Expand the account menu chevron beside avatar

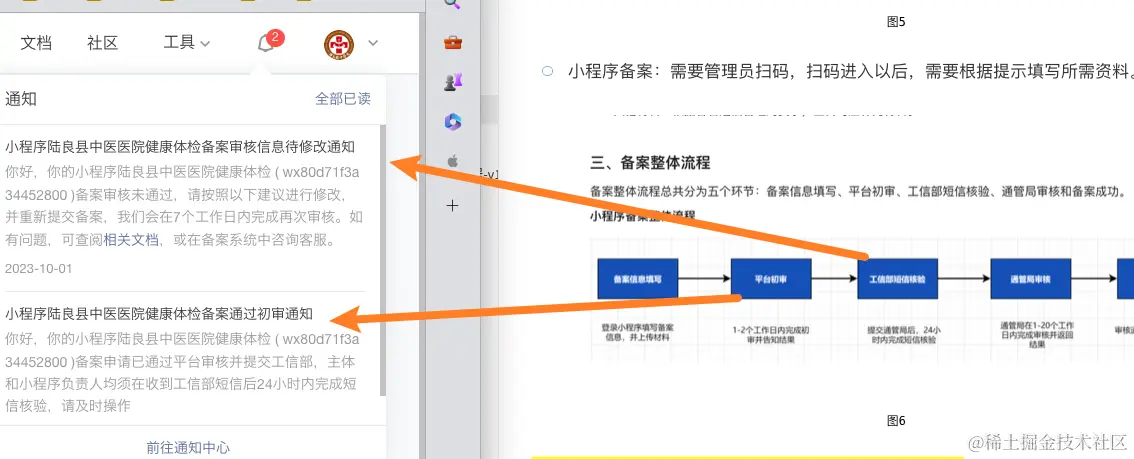pos(373,43)
